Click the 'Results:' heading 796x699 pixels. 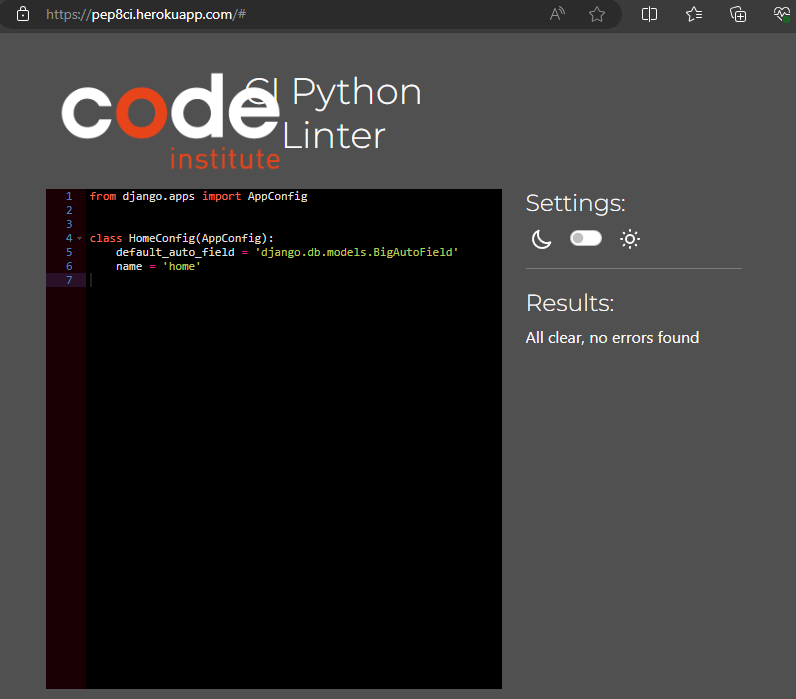point(570,303)
